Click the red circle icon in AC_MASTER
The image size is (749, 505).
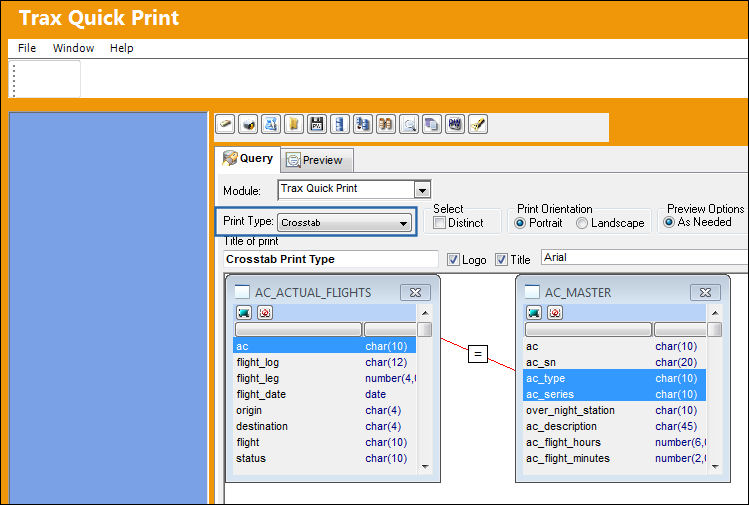tap(555, 312)
